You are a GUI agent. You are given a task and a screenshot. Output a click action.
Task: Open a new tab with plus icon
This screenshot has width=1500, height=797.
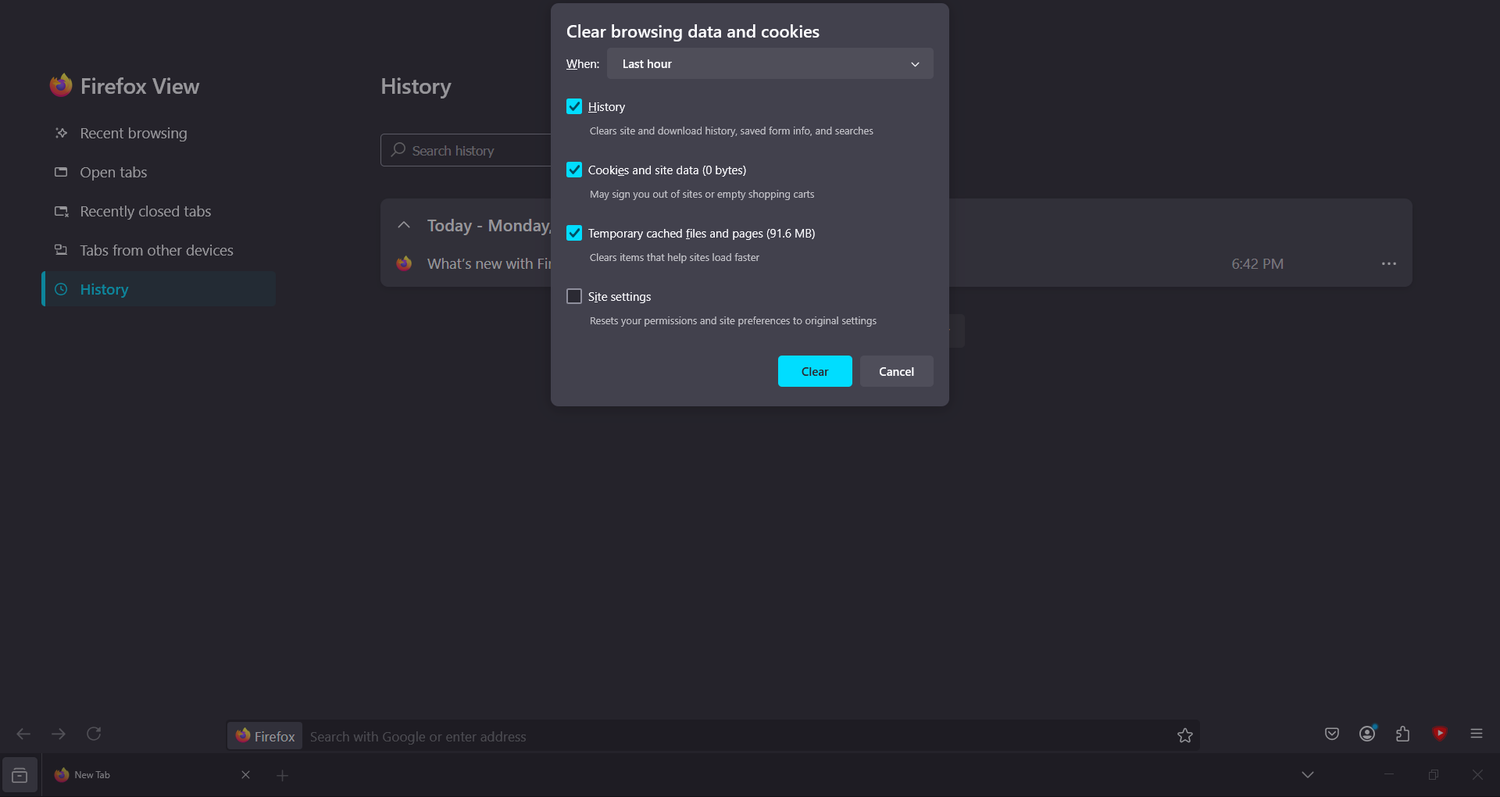tap(282, 775)
